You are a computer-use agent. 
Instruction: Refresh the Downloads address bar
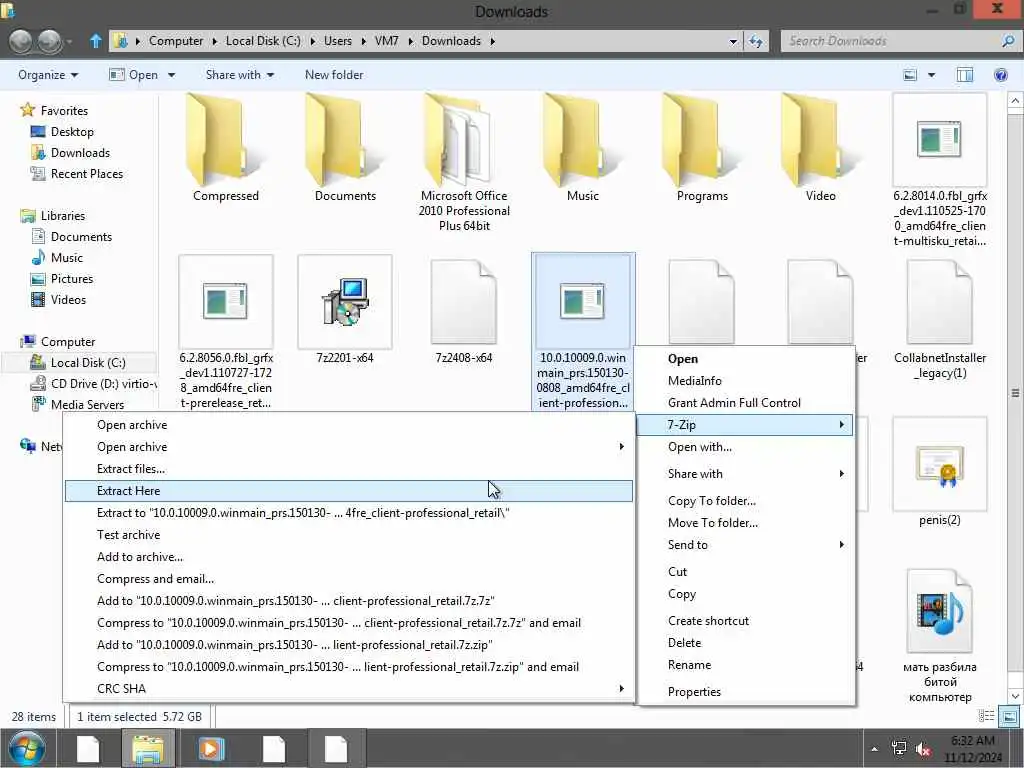pos(756,41)
